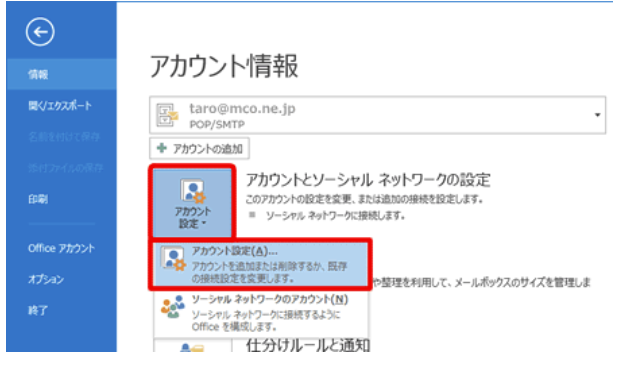Open the Office アカウント page
638x367 pixels.
coord(61,248)
